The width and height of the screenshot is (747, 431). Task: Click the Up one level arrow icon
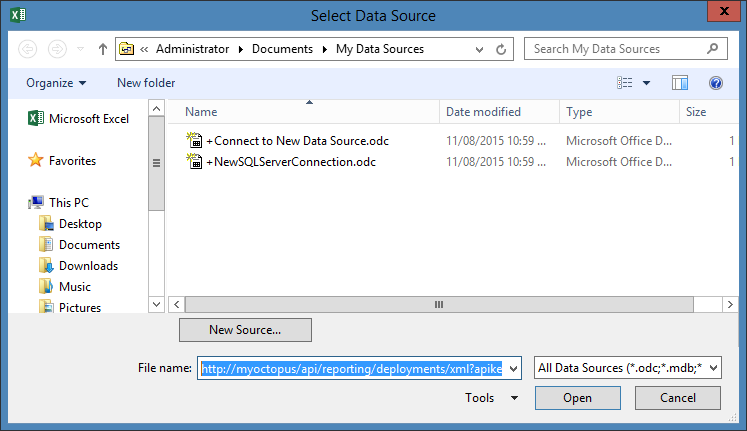click(103, 49)
